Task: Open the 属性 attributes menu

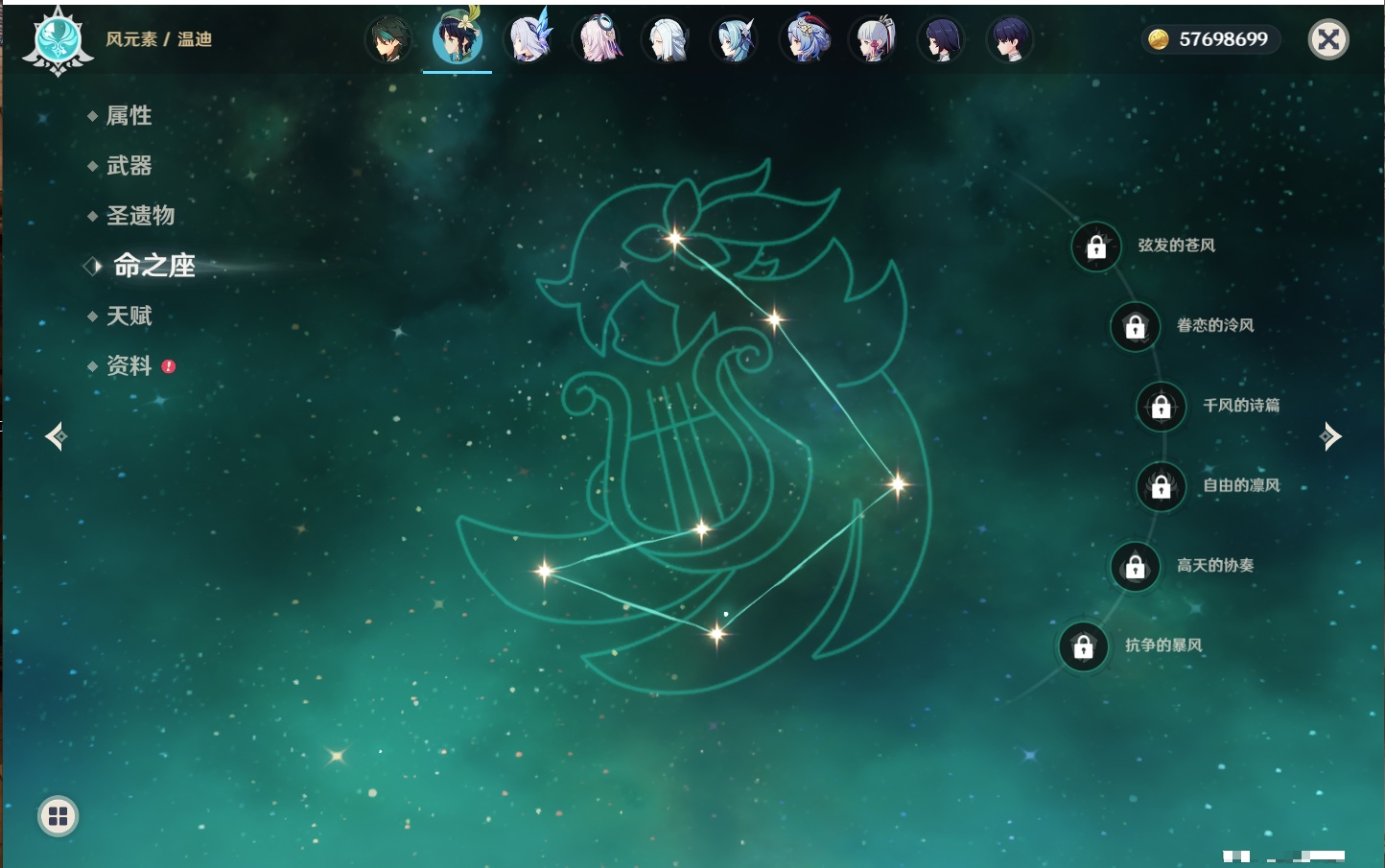Action: click(x=129, y=116)
